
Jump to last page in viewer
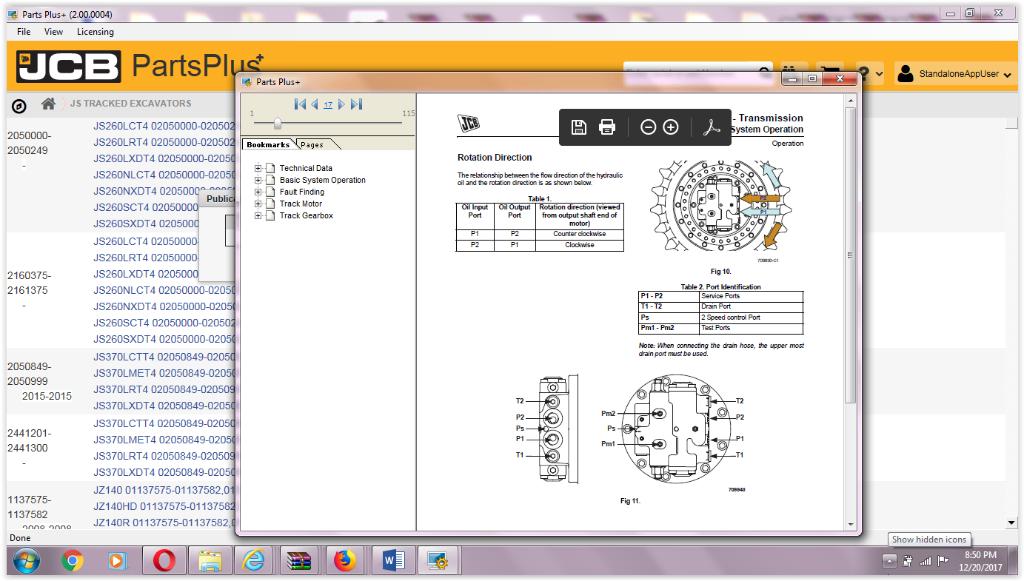(356, 104)
